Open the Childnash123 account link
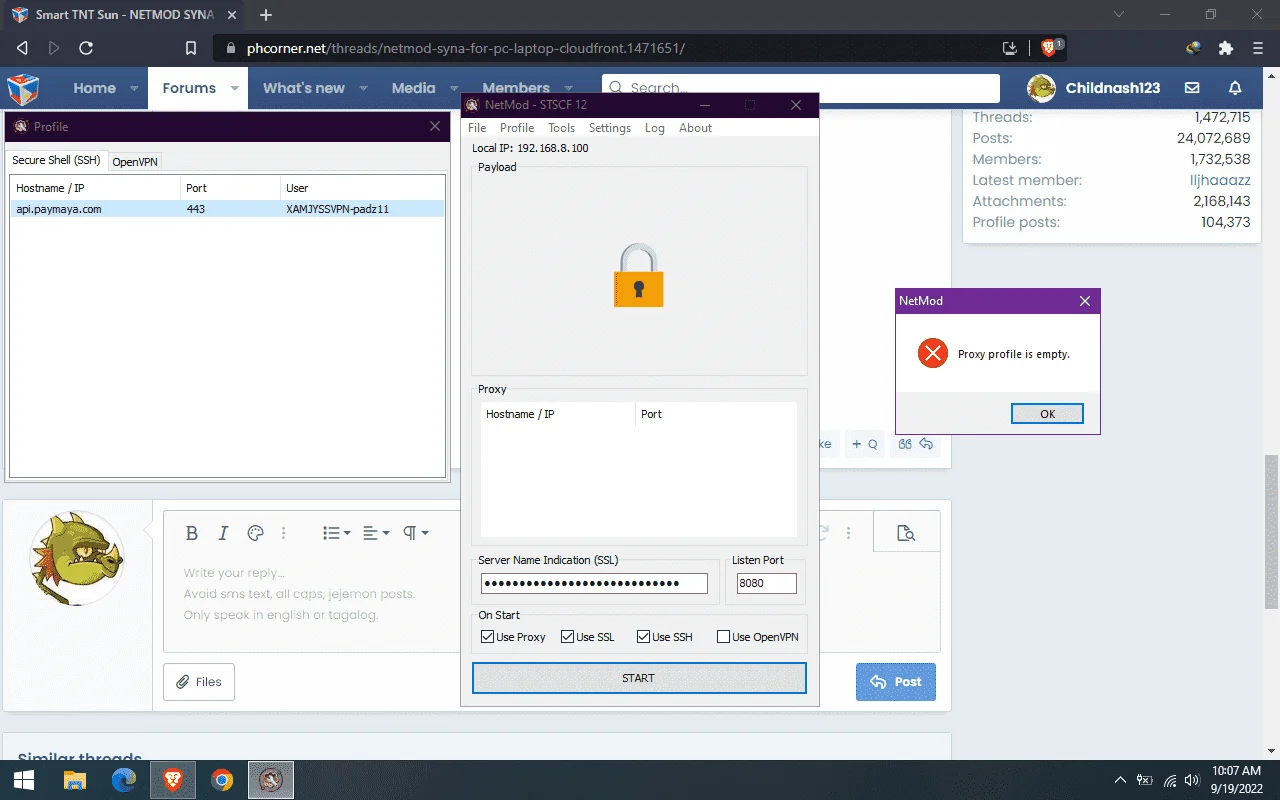The image size is (1280, 800). click(x=1094, y=88)
